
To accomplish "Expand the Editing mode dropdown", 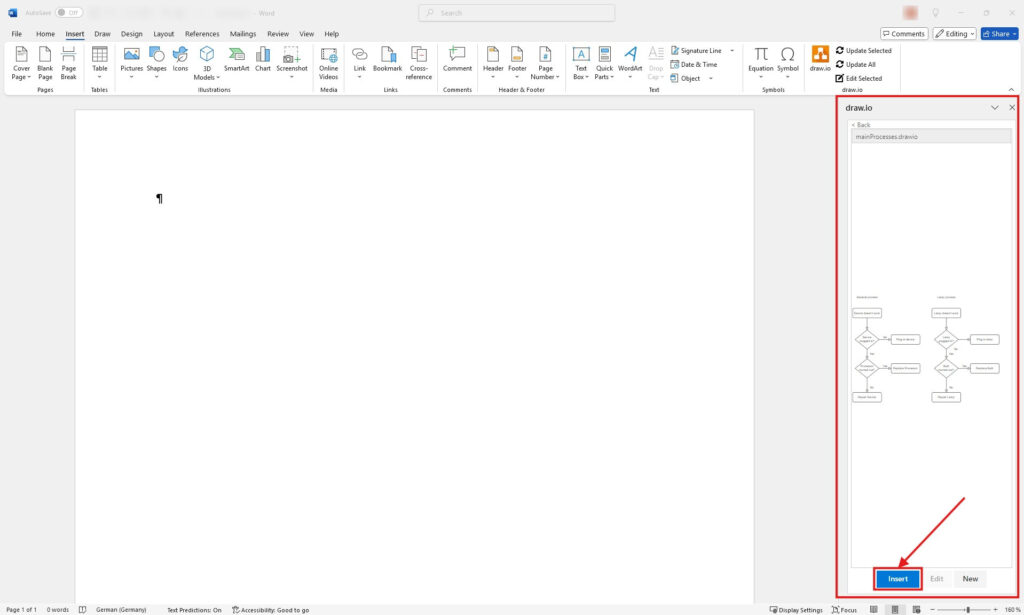I will [954, 33].
